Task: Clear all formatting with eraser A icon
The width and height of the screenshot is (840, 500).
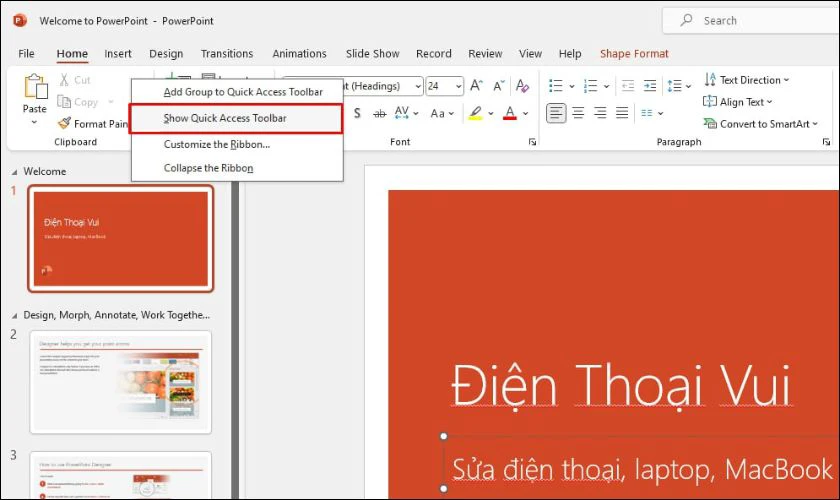Action: 522,86
